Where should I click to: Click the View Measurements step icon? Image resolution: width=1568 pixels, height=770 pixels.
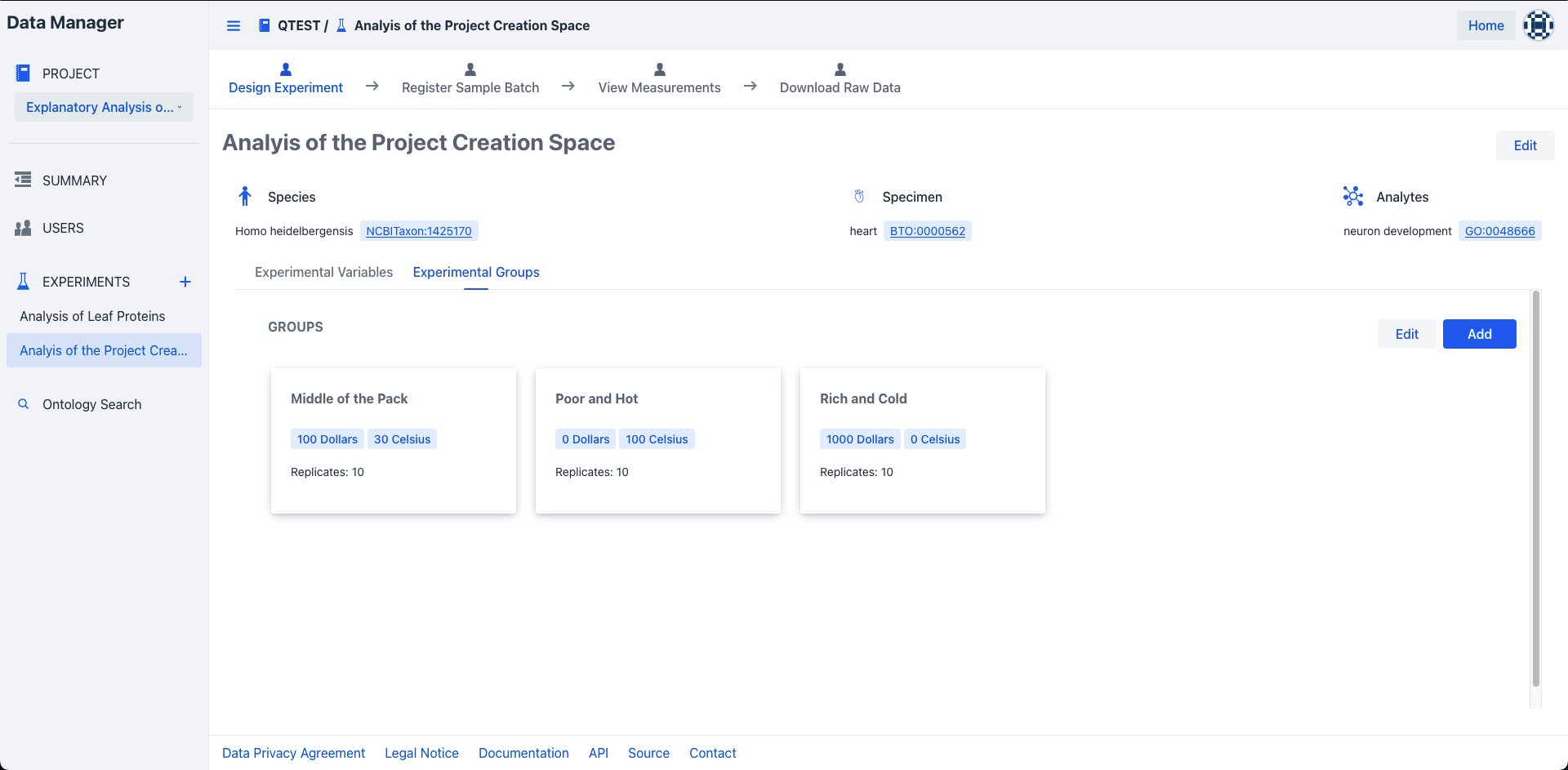pos(659,69)
